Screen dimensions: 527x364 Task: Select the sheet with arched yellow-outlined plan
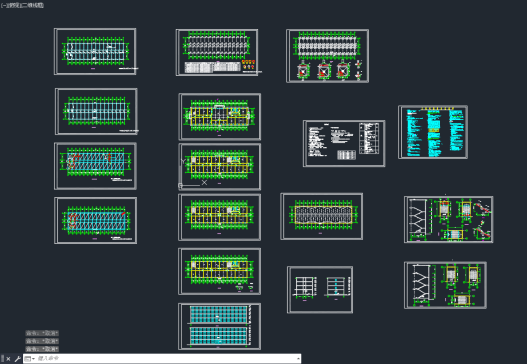pyautogui.click(x=322, y=216)
